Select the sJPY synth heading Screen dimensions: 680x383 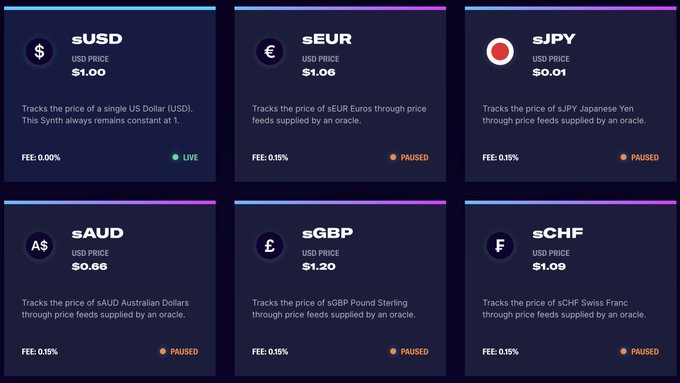pos(554,39)
